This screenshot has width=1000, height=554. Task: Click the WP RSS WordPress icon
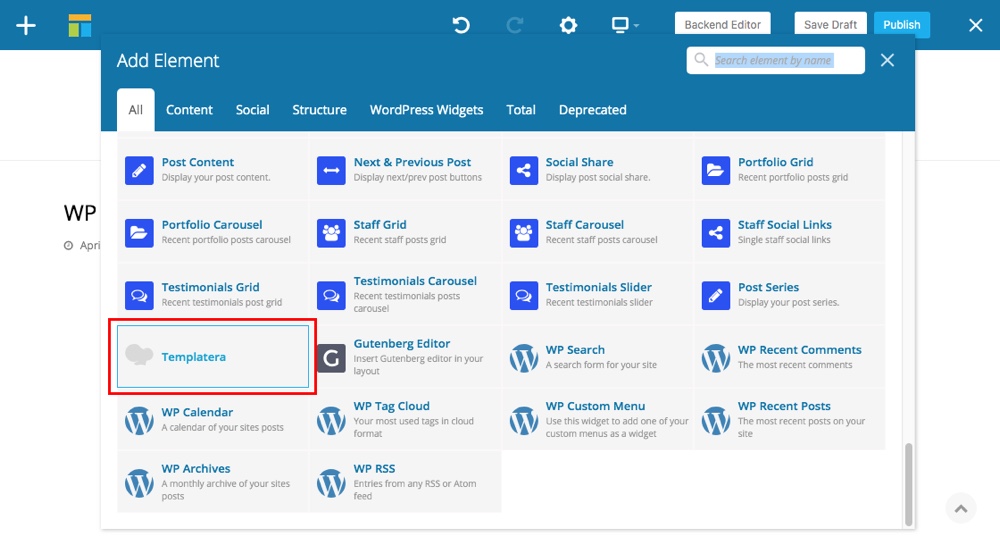(331, 483)
